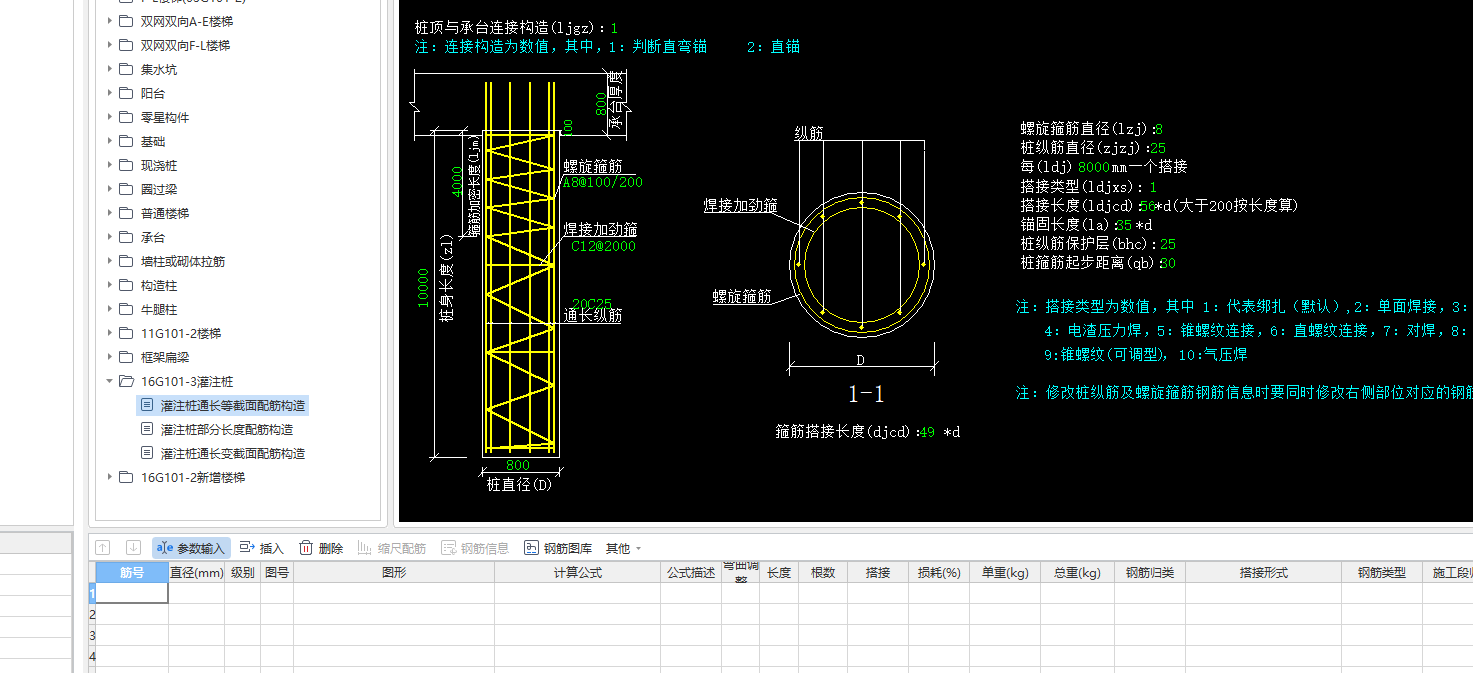Edit the 螺旋箍筋直径(lzj) value 8
This screenshot has width=1473, height=673.
1158,129
